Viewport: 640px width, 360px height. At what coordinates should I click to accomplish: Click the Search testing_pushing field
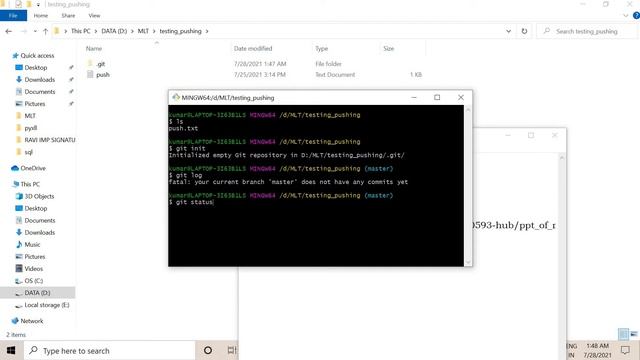click(587, 31)
